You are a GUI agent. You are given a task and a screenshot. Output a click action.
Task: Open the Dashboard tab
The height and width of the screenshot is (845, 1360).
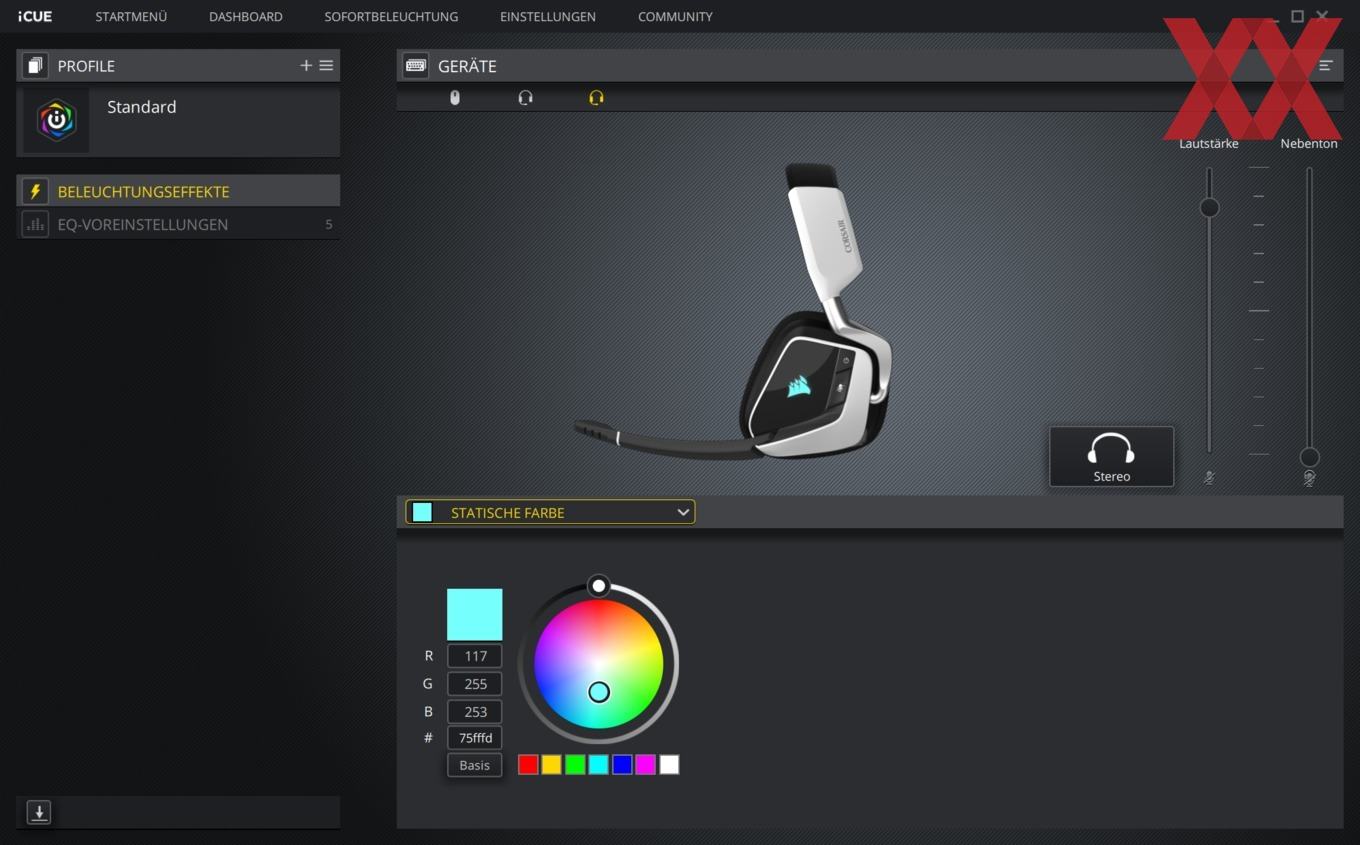tap(246, 17)
